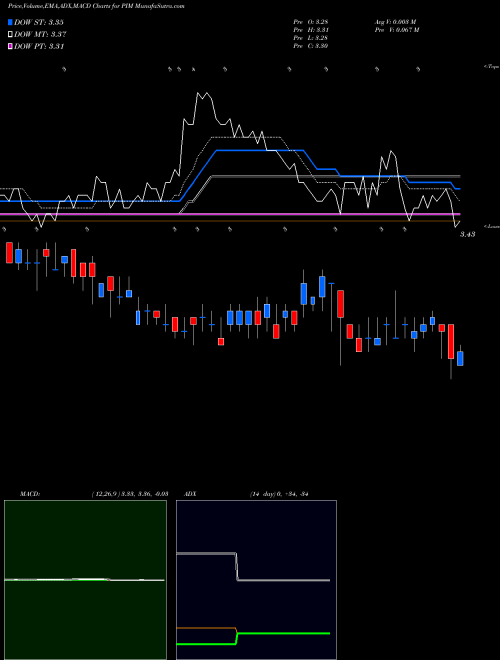Open the dark blue ADX chart panel

256,580
